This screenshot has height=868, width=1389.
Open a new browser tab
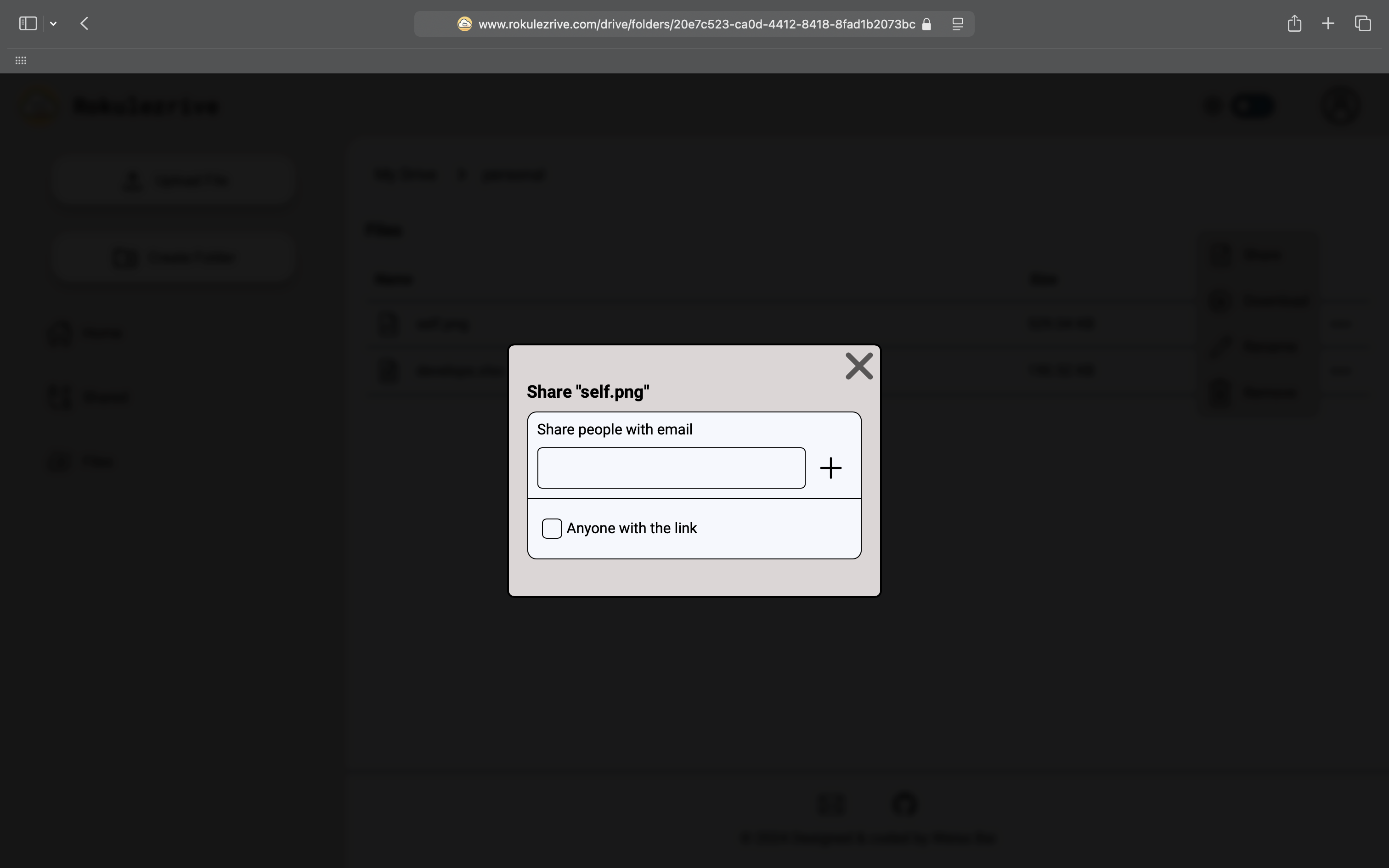point(1327,23)
